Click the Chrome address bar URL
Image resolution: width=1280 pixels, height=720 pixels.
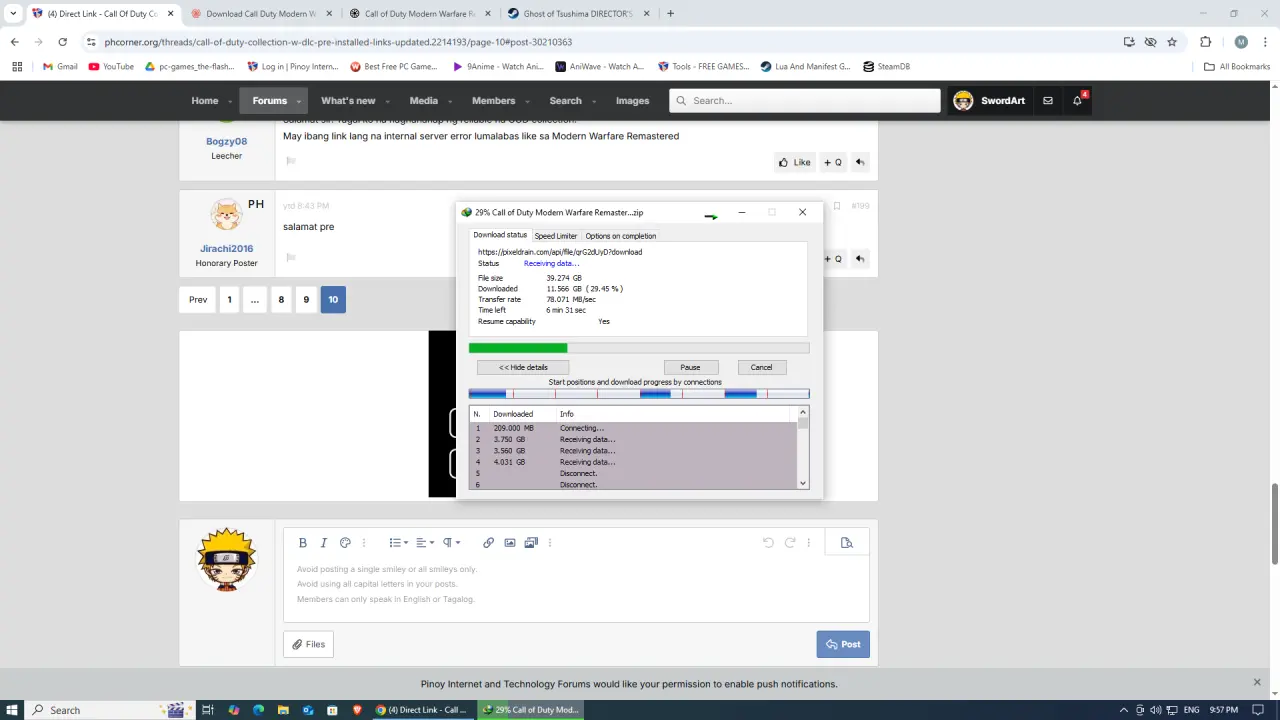[x=338, y=42]
